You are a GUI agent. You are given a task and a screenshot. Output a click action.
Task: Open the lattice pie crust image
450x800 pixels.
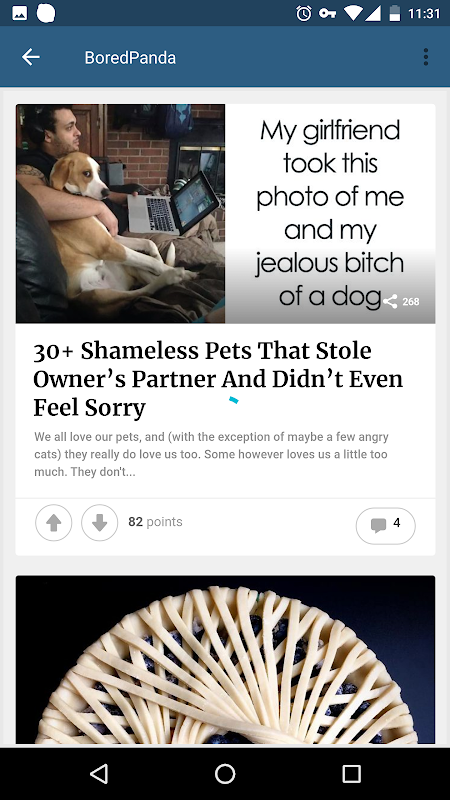click(225, 659)
